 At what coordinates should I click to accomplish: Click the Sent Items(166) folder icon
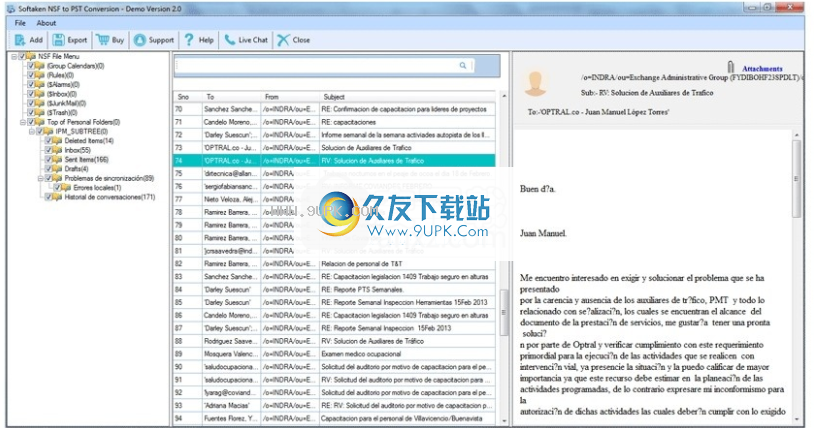tap(58, 159)
